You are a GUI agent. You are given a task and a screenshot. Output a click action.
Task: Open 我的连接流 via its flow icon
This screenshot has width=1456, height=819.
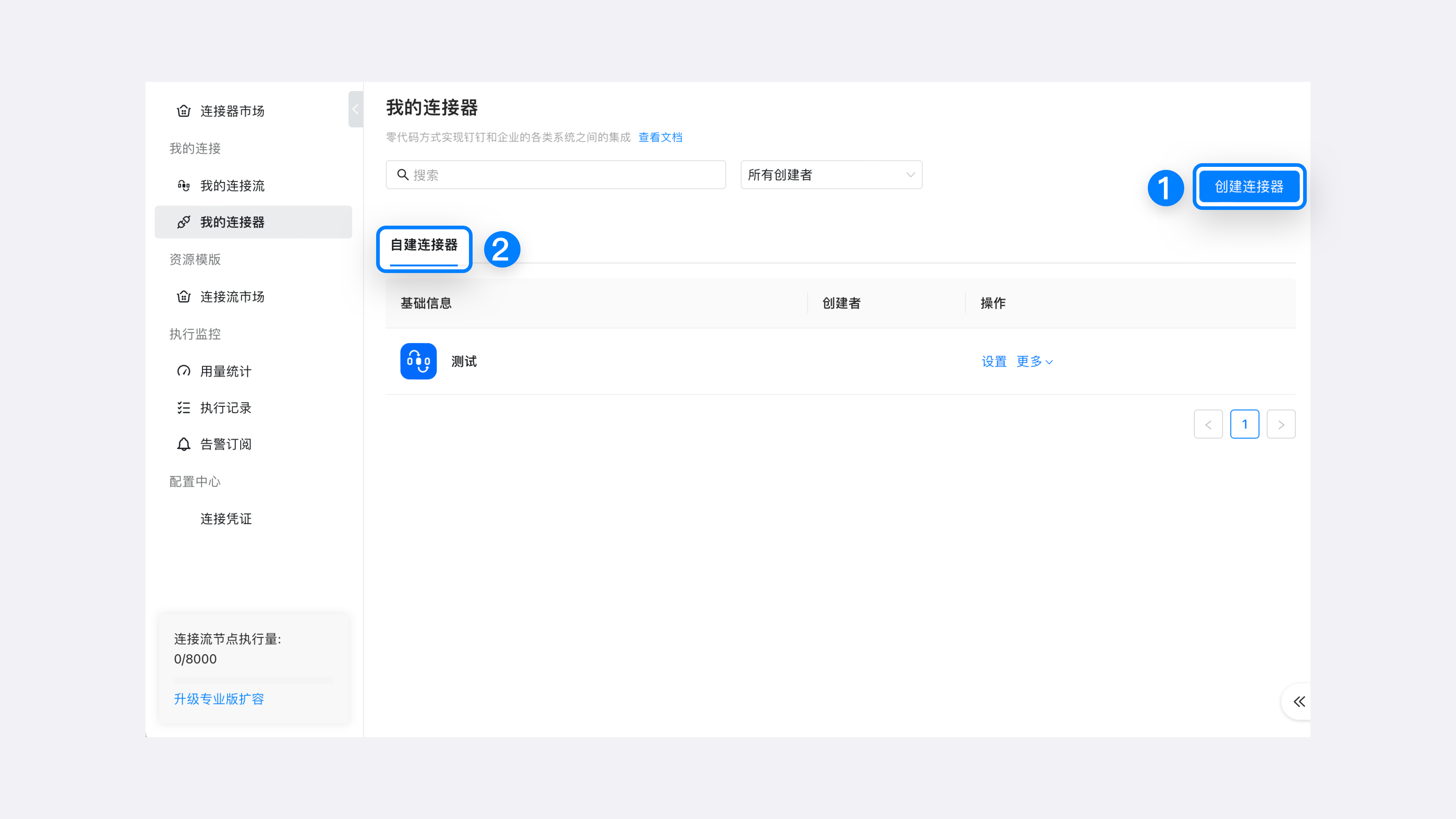pos(184,185)
